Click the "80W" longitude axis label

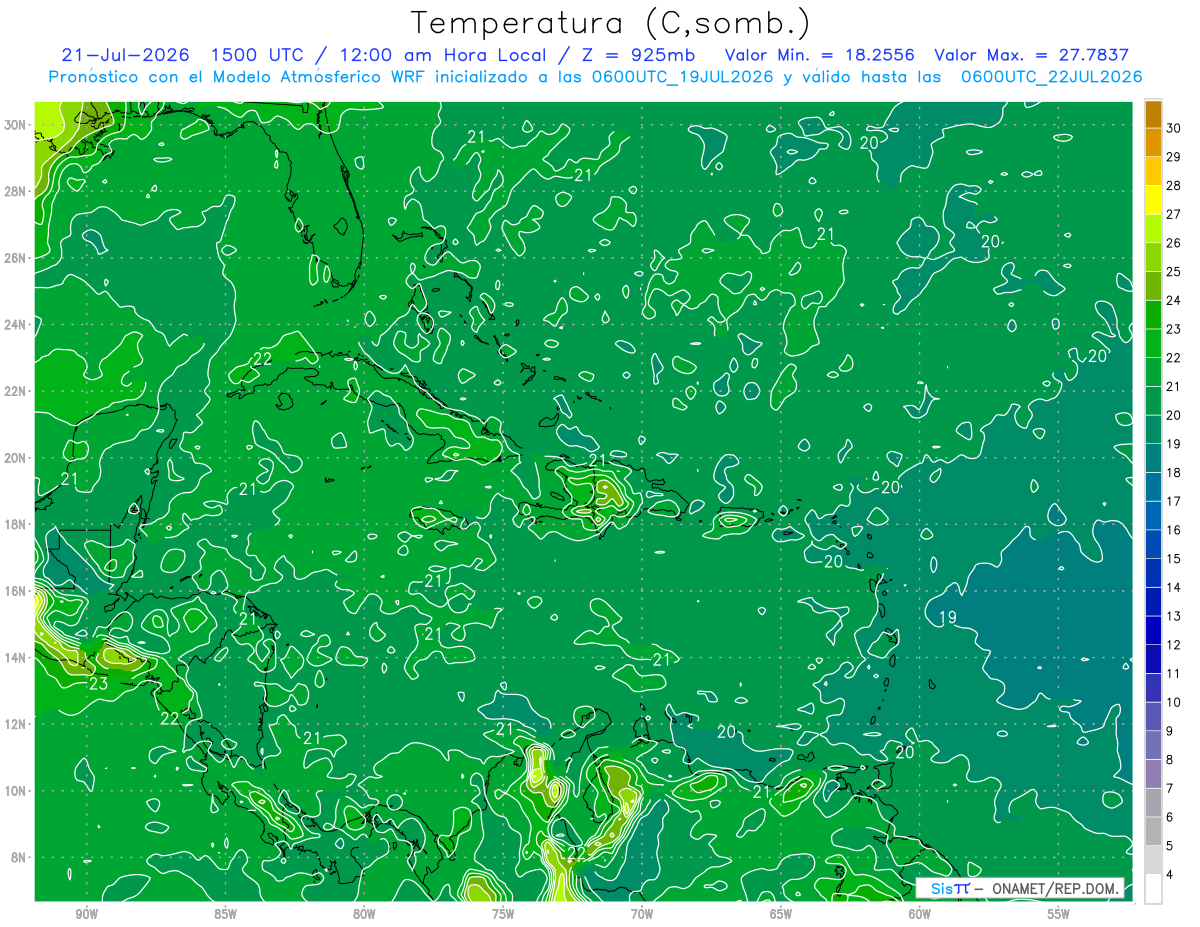364,914
